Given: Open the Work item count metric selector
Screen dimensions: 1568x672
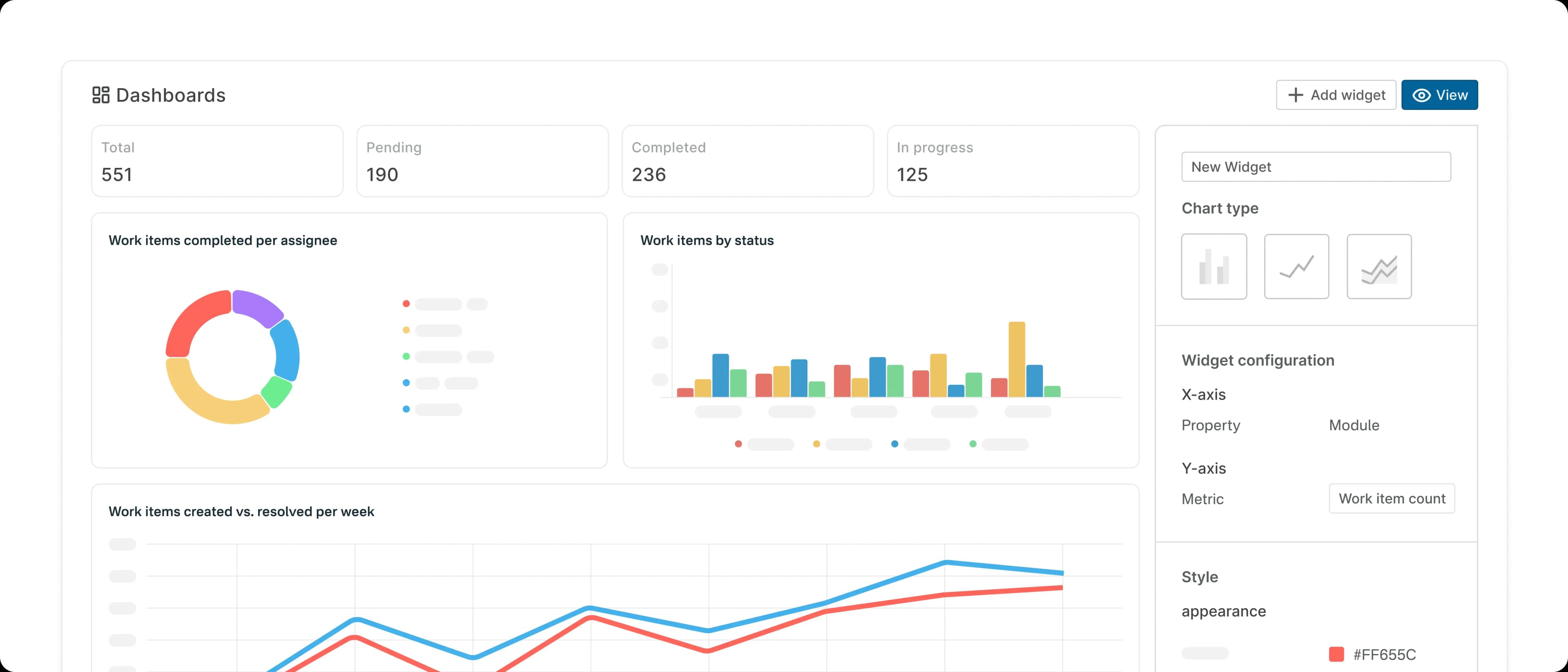Looking at the screenshot, I should click(x=1393, y=498).
